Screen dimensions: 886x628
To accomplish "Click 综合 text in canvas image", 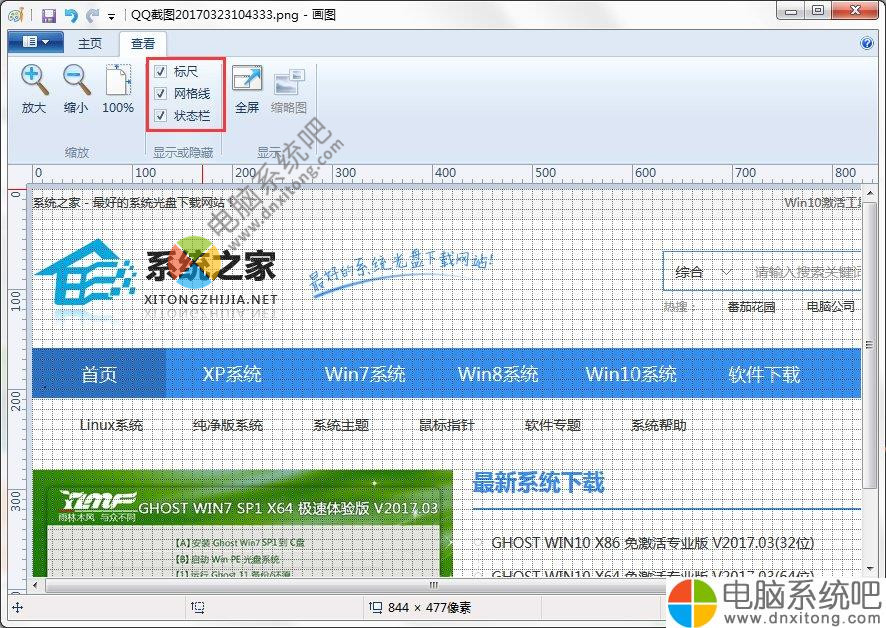I will point(689,272).
